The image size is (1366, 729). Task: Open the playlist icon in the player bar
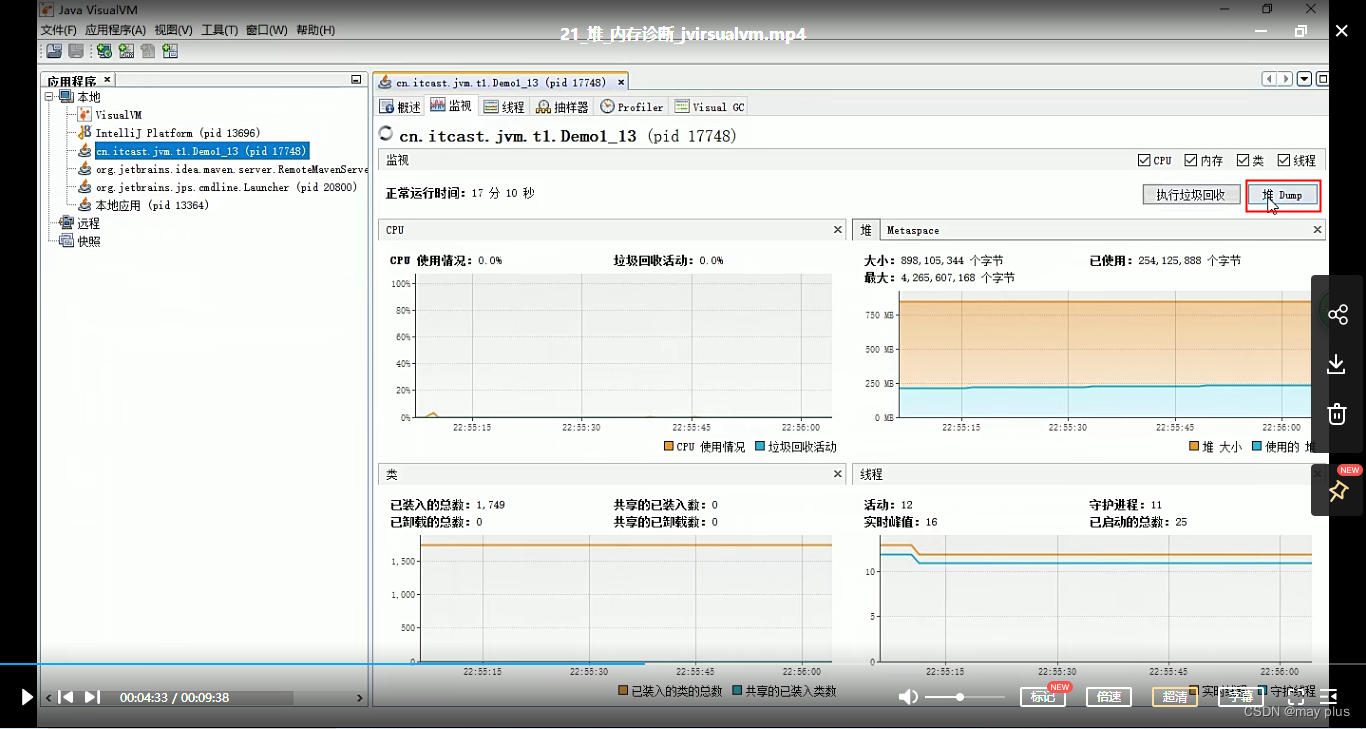(1329, 696)
